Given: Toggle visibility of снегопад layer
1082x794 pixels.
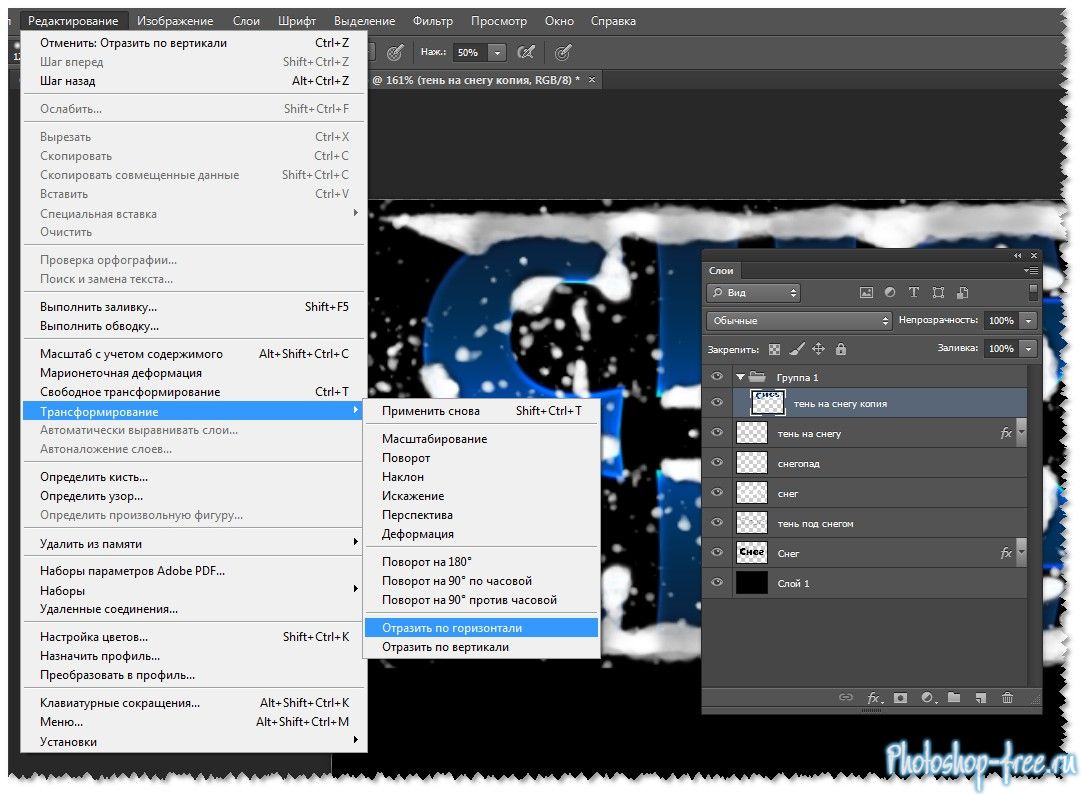Looking at the screenshot, I should pyautogui.click(x=716, y=463).
